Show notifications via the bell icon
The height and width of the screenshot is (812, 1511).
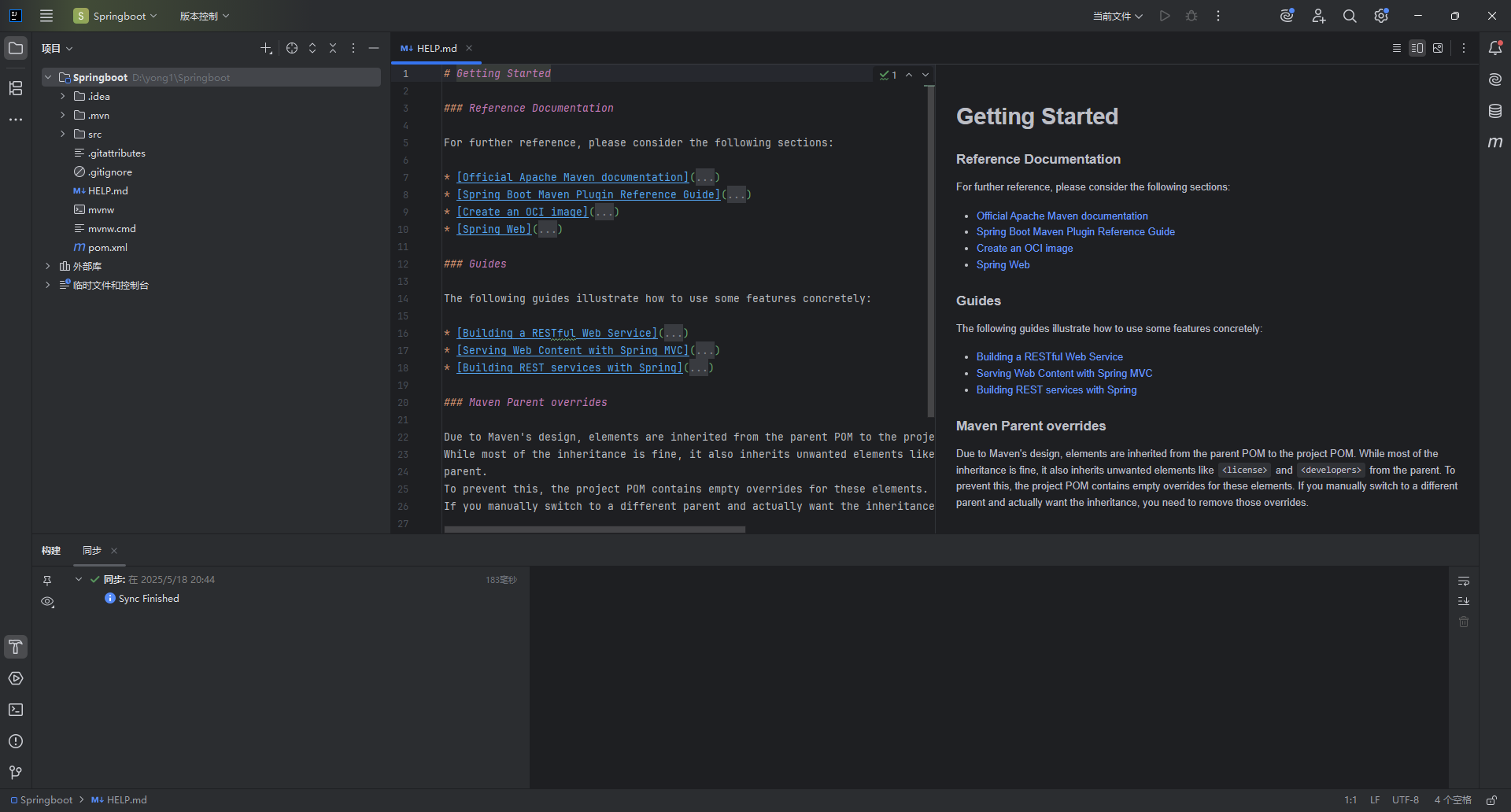(1496, 48)
